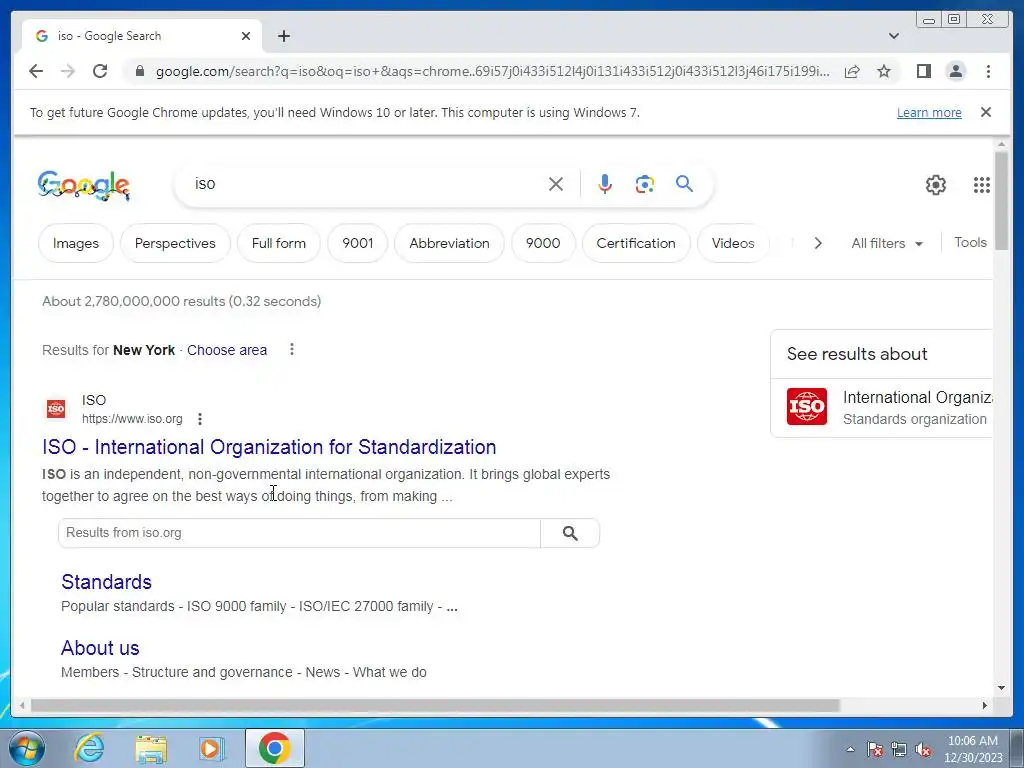Go back with the browser back arrow
The height and width of the screenshot is (768, 1024).
coord(36,71)
